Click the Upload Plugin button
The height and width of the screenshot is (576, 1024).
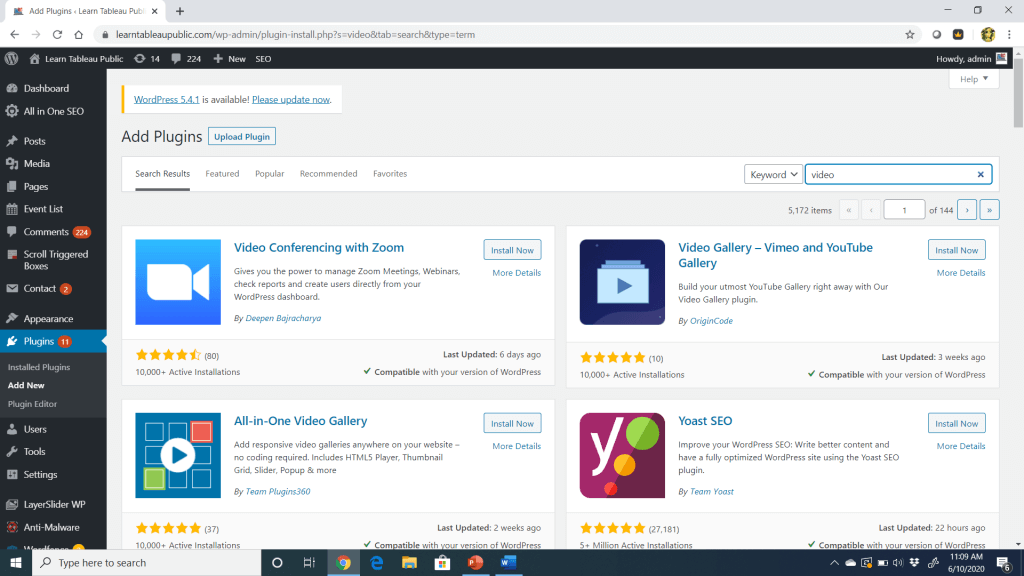pyautogui.click(x=242, y=136)
